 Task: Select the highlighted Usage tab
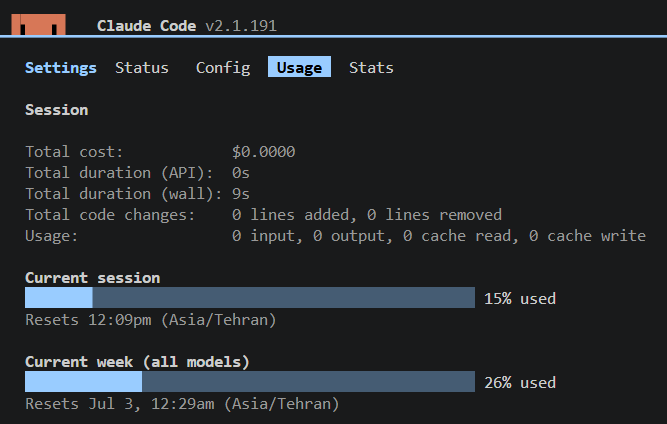(299, 67)
